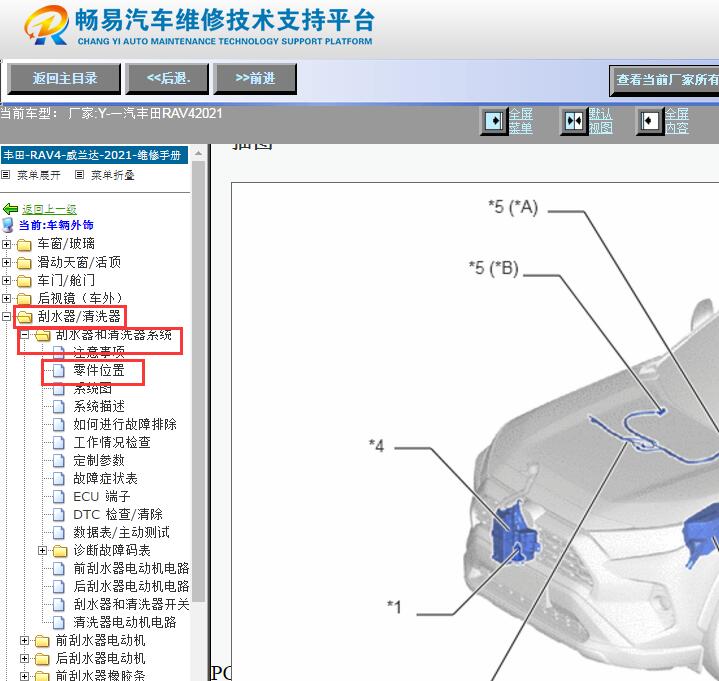The width and height of the screenshot is (719, 681).
Task: Open the 工作情况检查 page
Action: coord(112,443)
